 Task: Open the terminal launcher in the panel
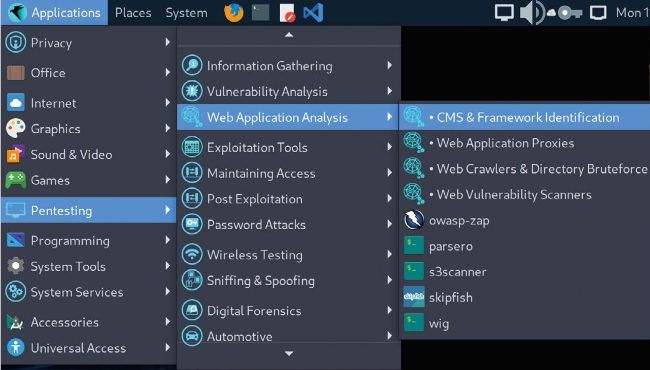(261, 12)
